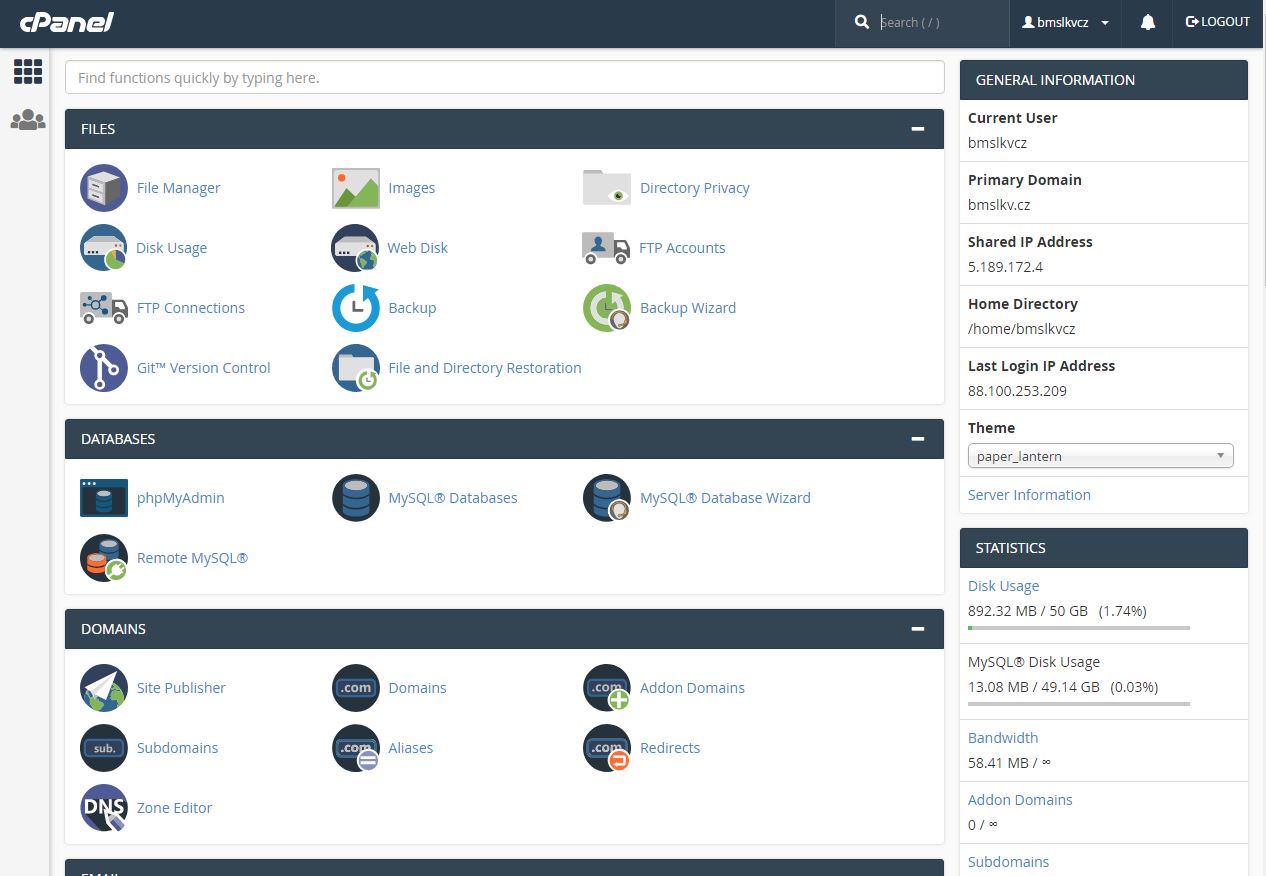Select the Shared IP Address value 5.189.172.4
The width and height of the screenshot is (1266, 876).
coord(1005,267)
